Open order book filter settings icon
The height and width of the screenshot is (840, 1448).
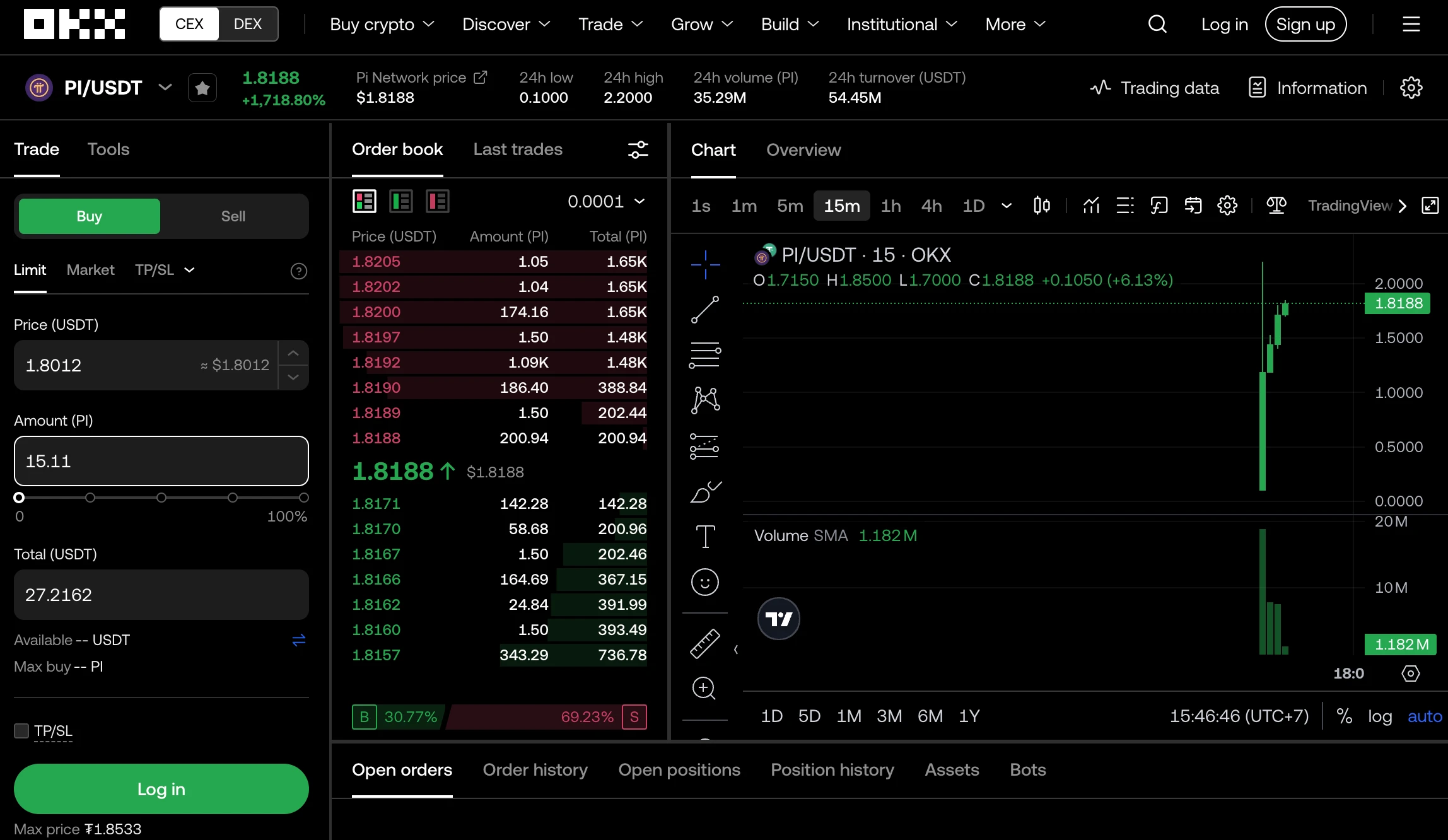tap(638, 149)
